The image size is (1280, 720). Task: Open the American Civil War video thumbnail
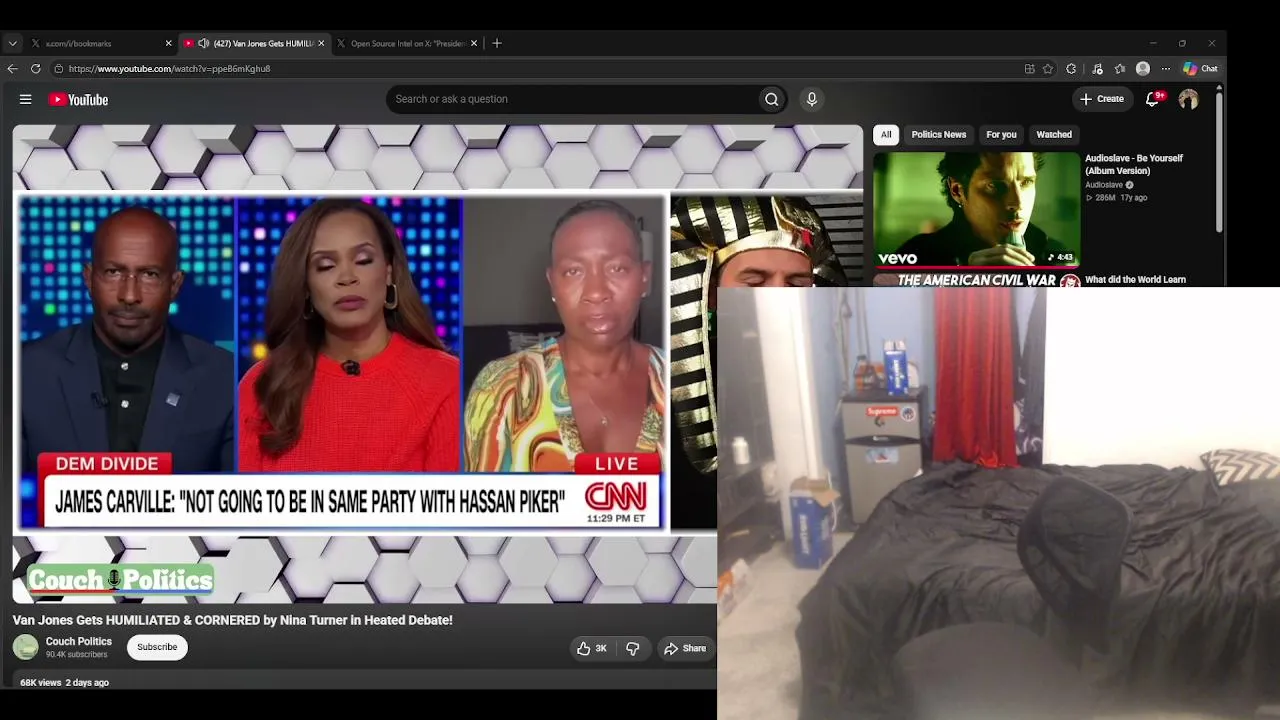coord(977,279)
